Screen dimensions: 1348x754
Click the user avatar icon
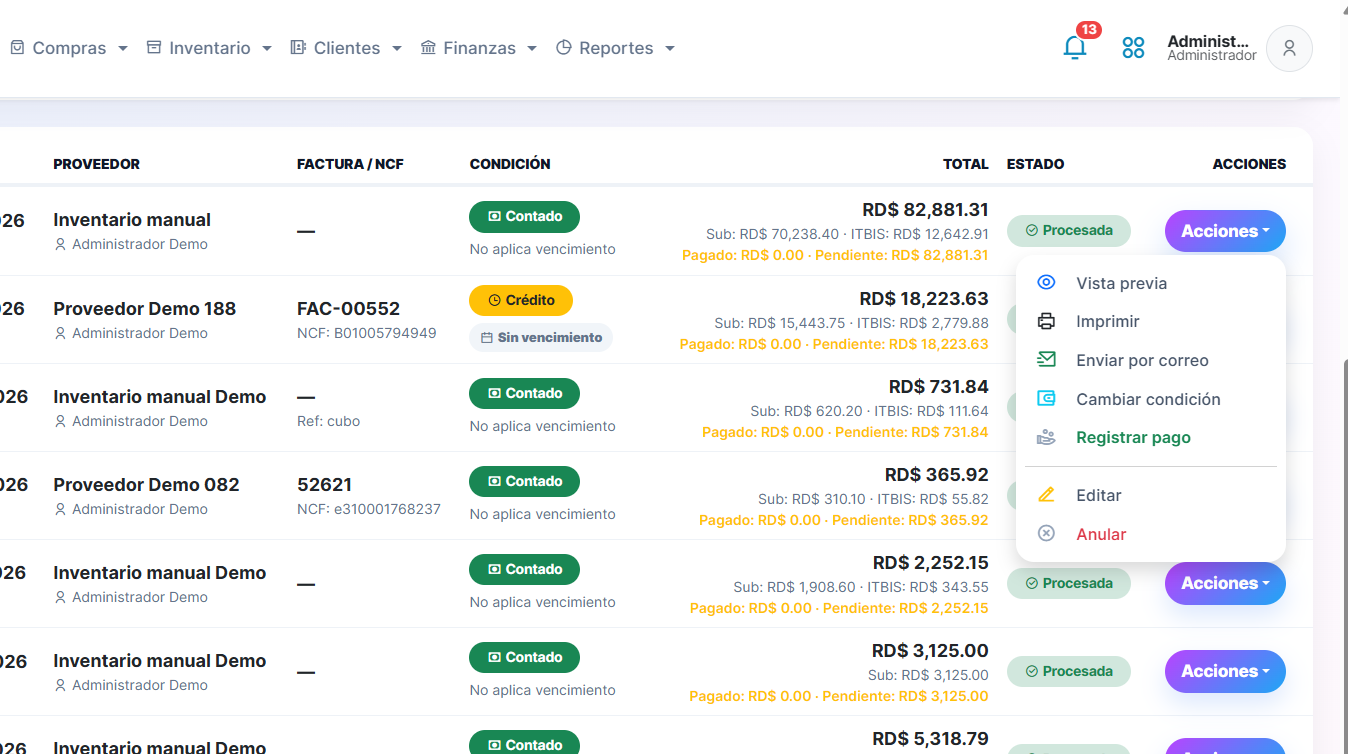click(x=1289, y=48)
